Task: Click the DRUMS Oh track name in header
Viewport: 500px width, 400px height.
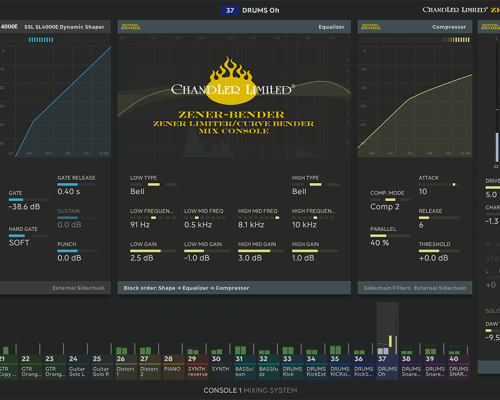Action: [x=261, y=10]
